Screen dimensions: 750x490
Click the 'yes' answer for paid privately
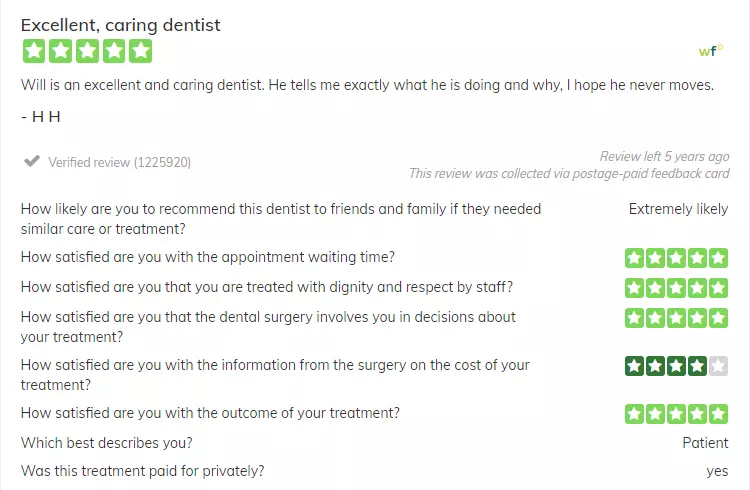[717, 471]
